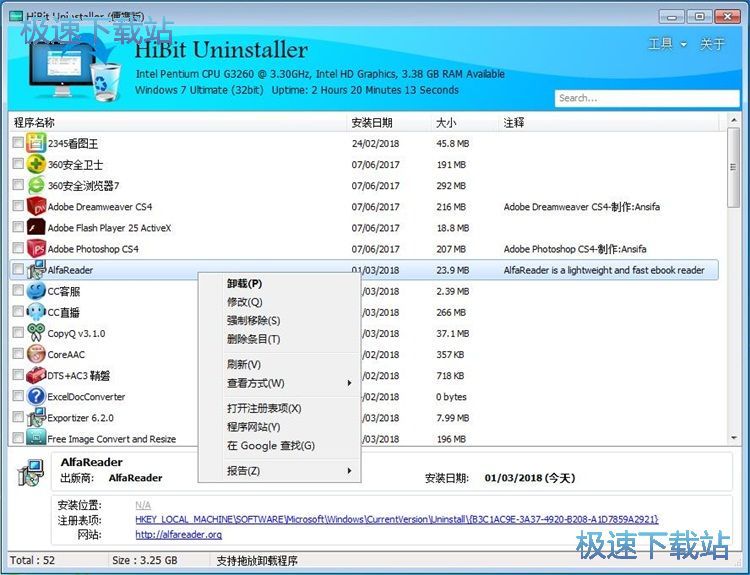Check the Adobe Dreamweaver CS4 checkbox
Viewport: 750px width, 575px height.
point(18,206)
